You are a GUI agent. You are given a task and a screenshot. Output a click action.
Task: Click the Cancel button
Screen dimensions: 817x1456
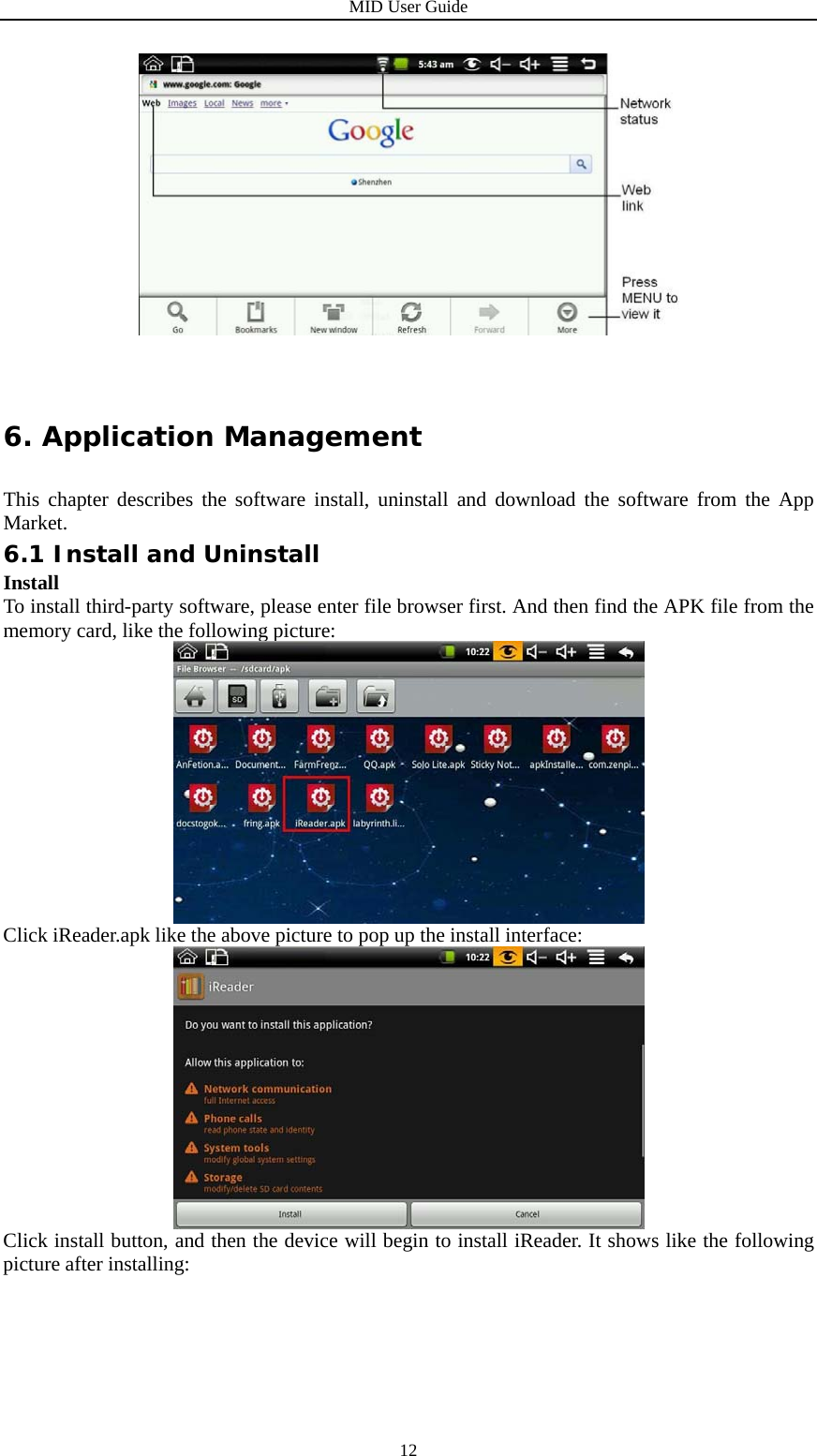pos(527,1214)
